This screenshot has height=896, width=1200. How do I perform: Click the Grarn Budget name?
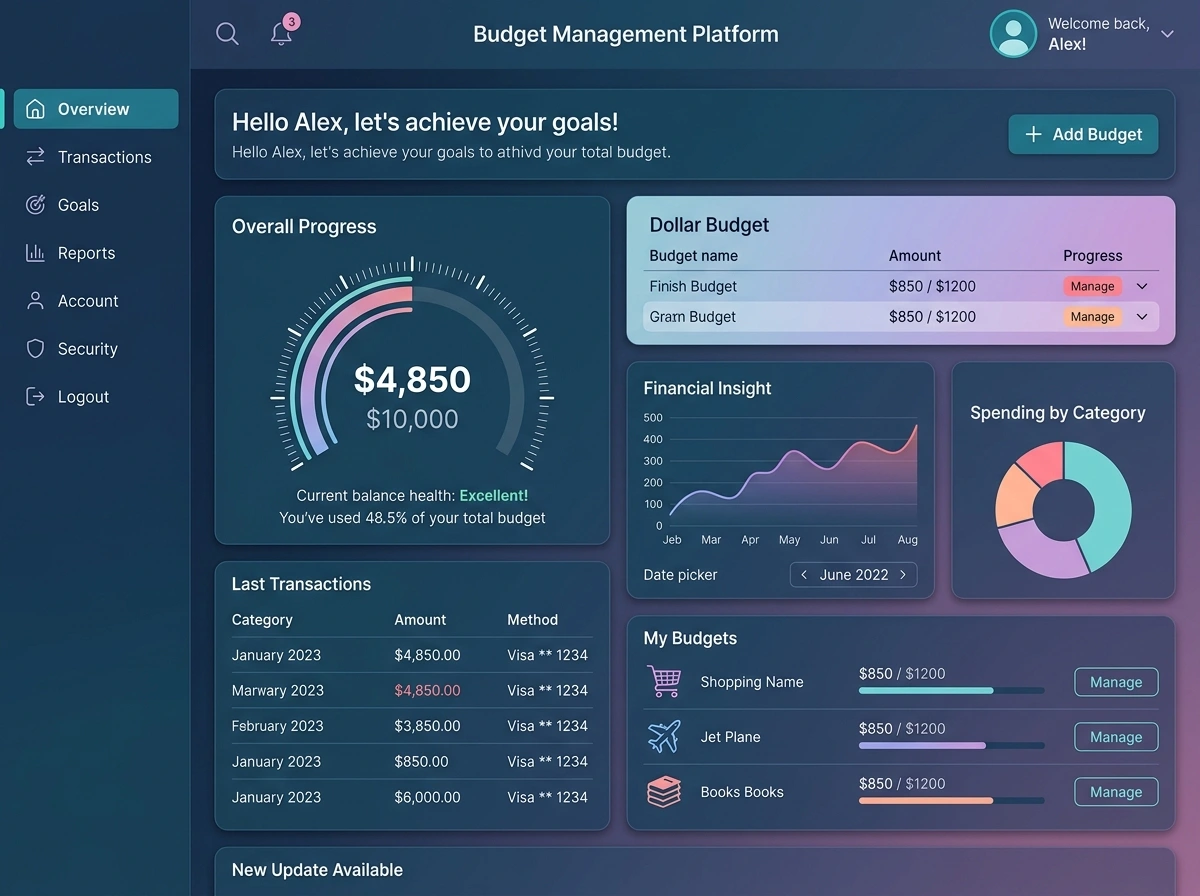(692, 317)
